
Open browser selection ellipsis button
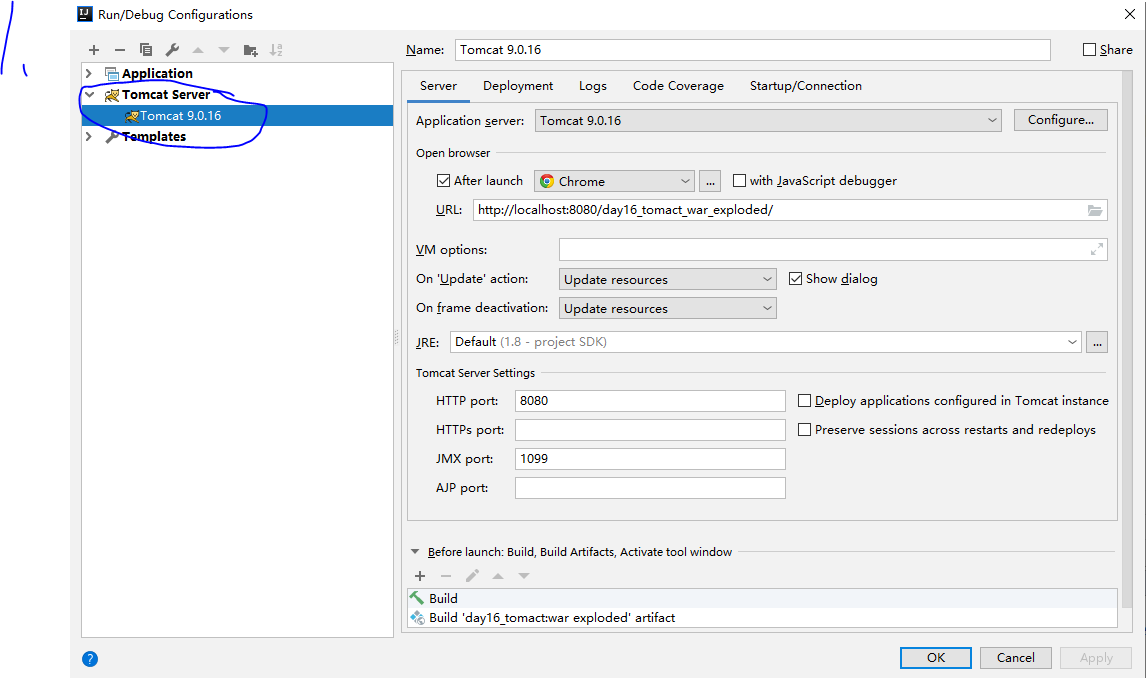(710, 181)
